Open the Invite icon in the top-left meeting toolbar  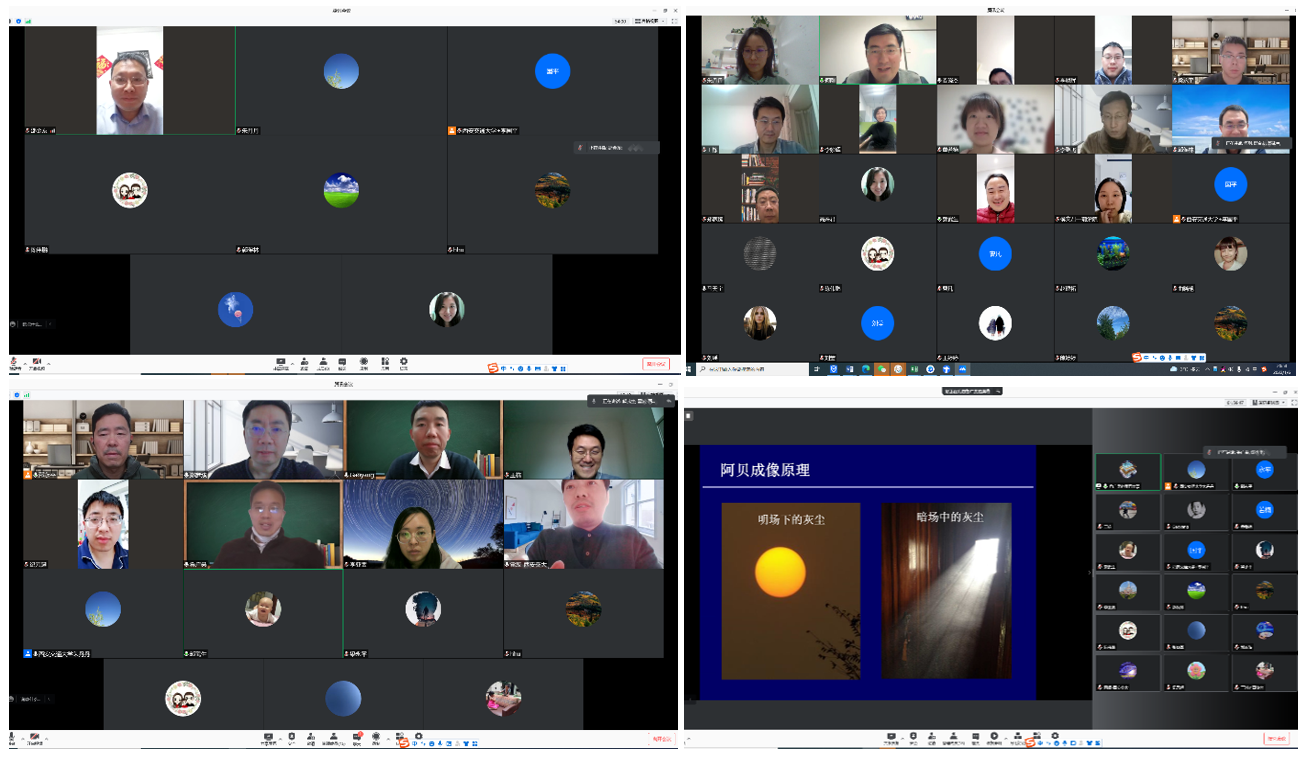click(x=304, y=362)
